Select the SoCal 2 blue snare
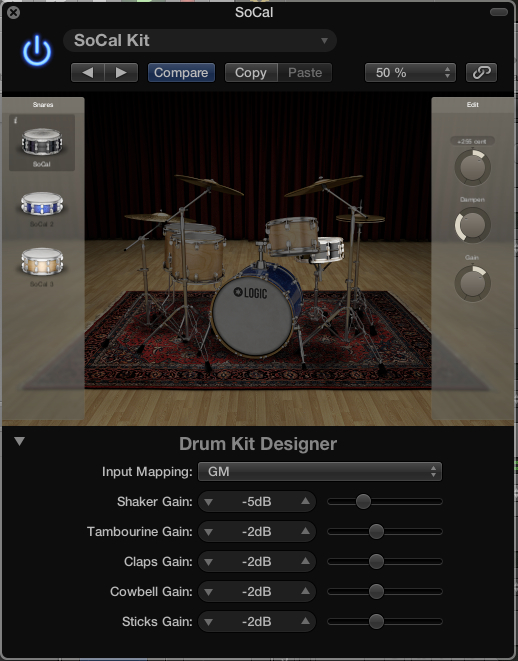 42,204
